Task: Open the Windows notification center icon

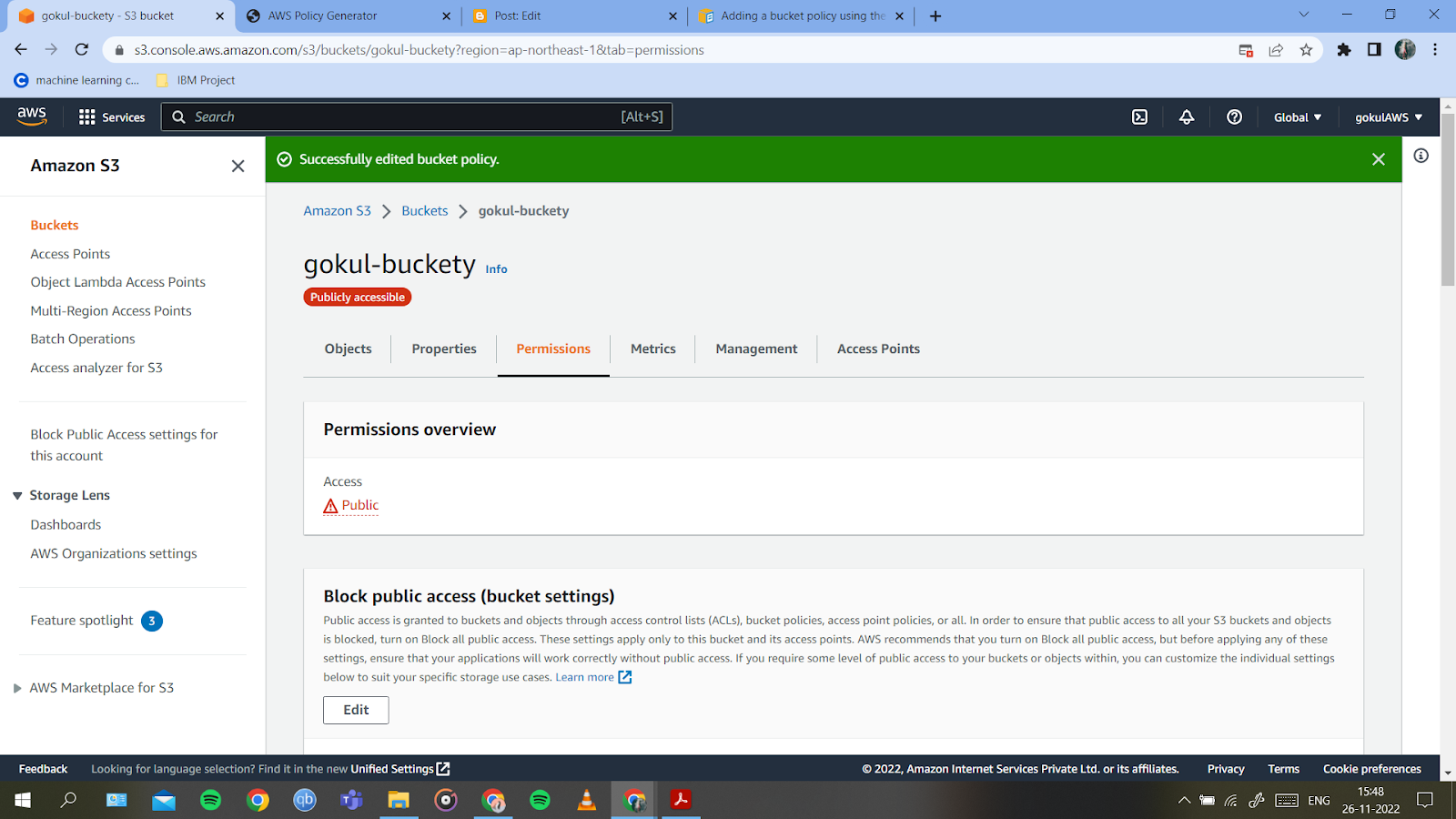Action: click(1425, 800)
